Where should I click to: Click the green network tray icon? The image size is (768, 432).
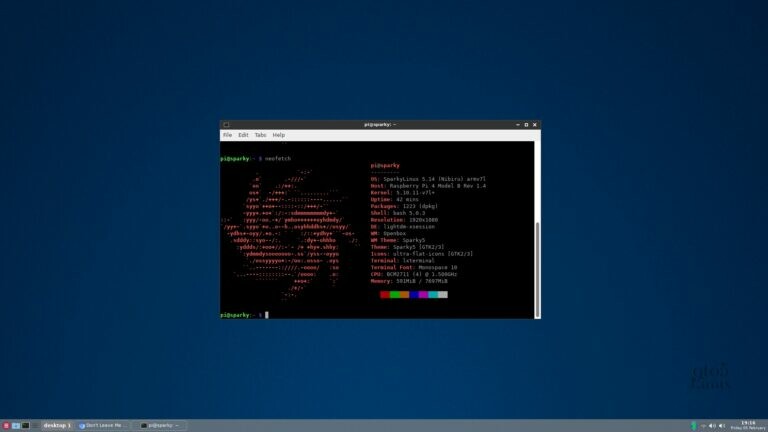pyautogui.click(x=694, y=426)
